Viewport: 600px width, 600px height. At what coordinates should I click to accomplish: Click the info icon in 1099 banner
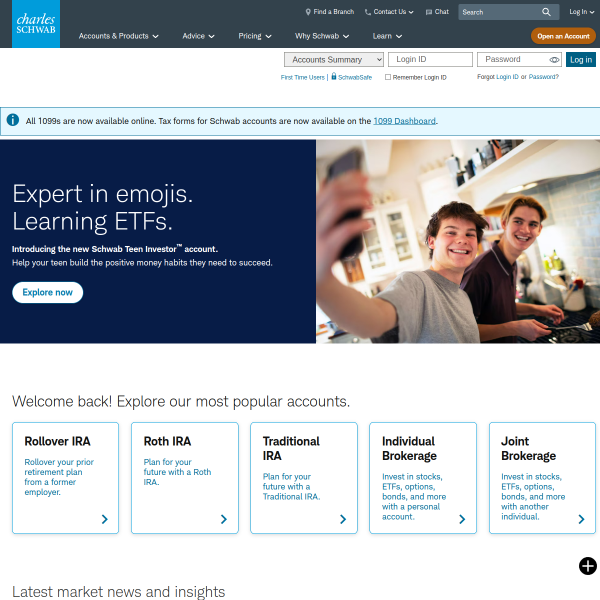pos(13,120)
